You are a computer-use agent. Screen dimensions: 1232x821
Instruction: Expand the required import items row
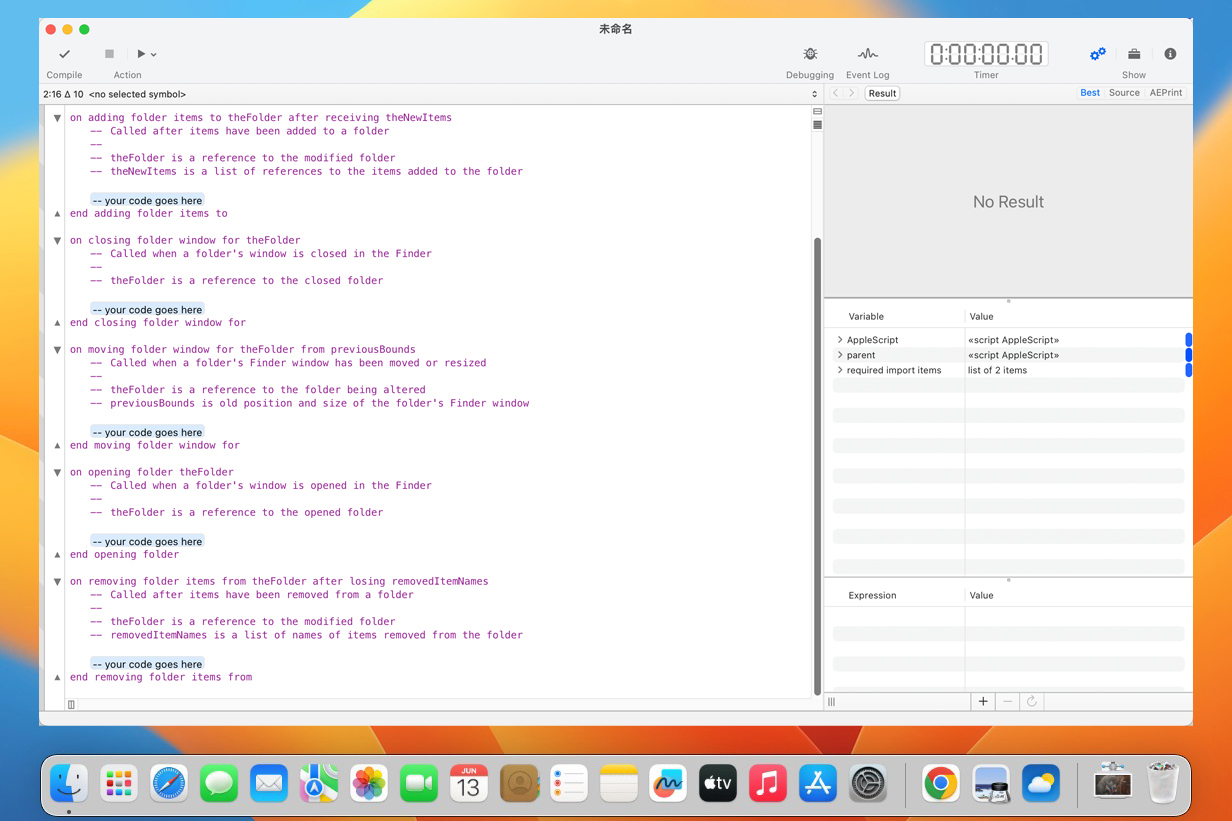(x=840, y=370)
